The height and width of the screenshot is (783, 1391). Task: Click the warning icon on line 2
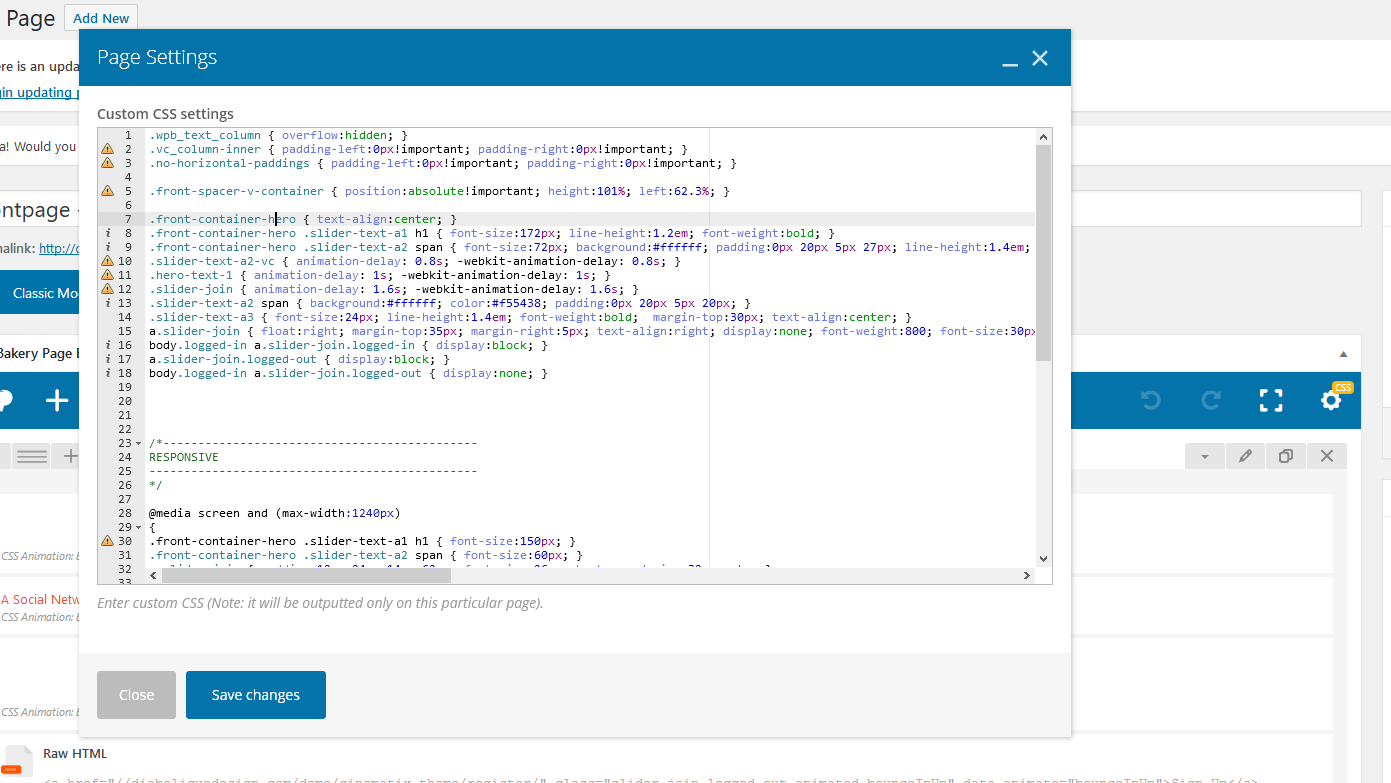pyautogui.click(x=107, y=149)
